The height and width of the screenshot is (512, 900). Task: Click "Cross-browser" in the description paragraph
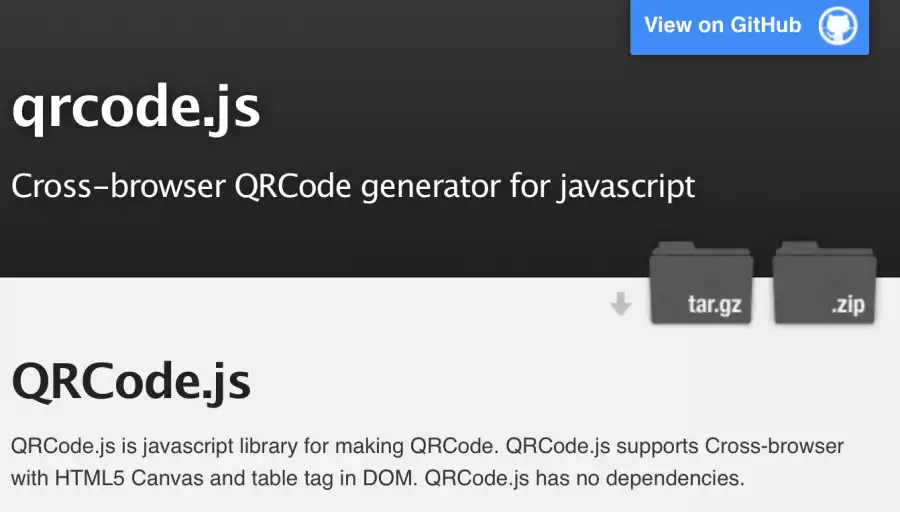click(774, 446)
